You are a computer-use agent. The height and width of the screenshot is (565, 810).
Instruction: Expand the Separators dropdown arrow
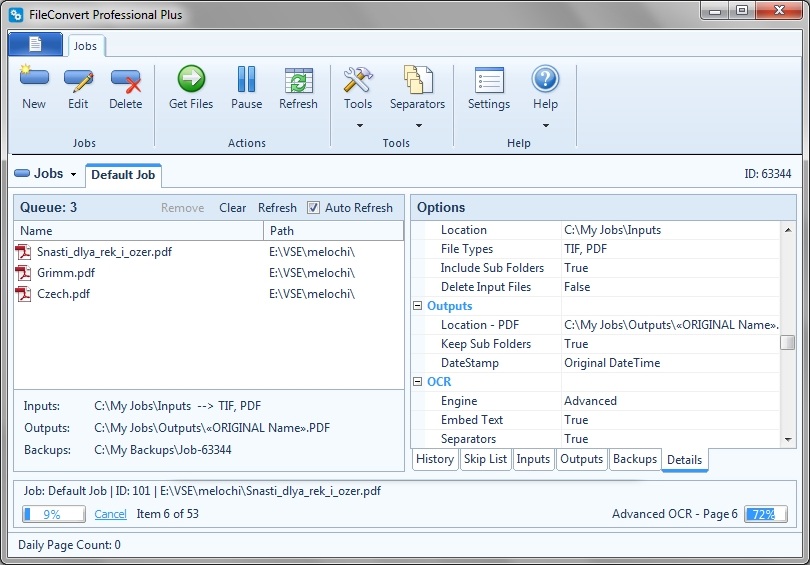[x=419, y=125]
